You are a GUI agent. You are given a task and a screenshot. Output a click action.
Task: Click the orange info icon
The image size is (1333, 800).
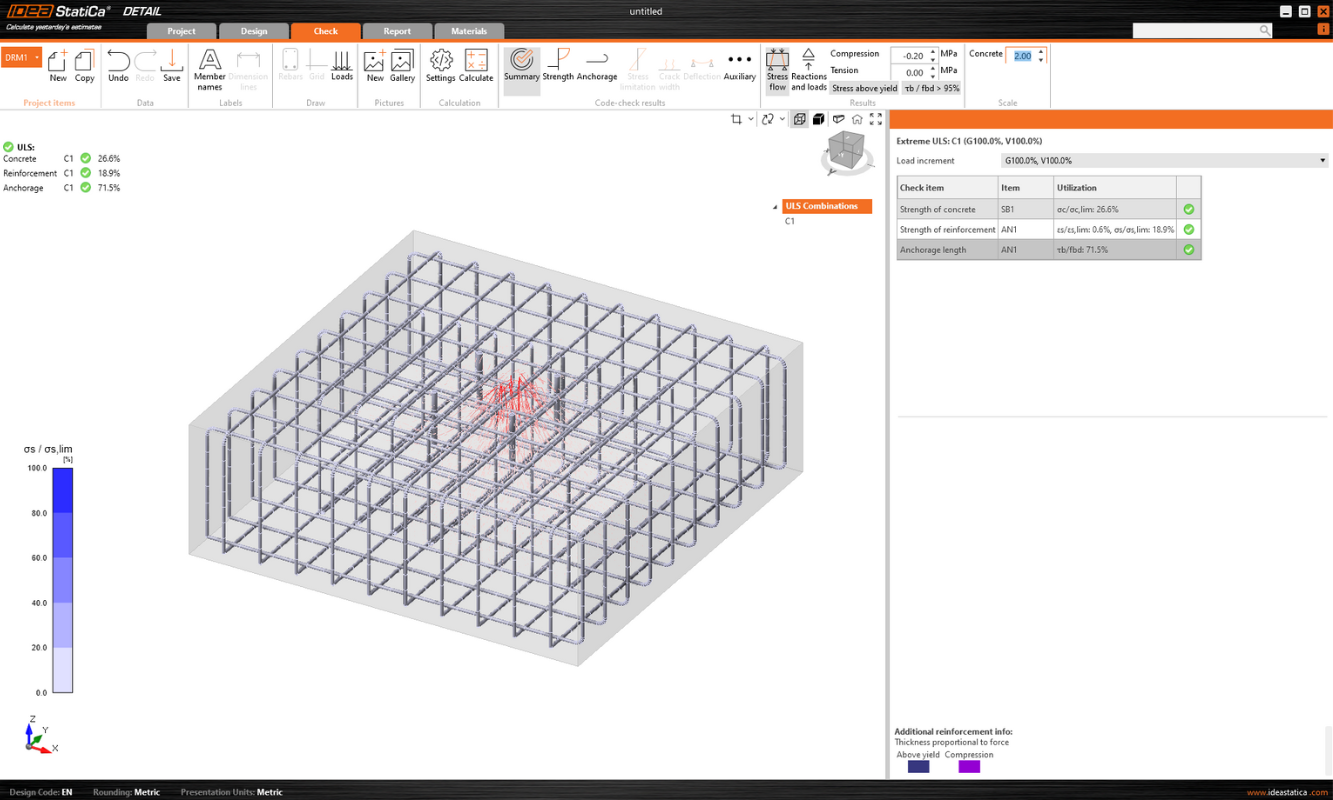1323,29
